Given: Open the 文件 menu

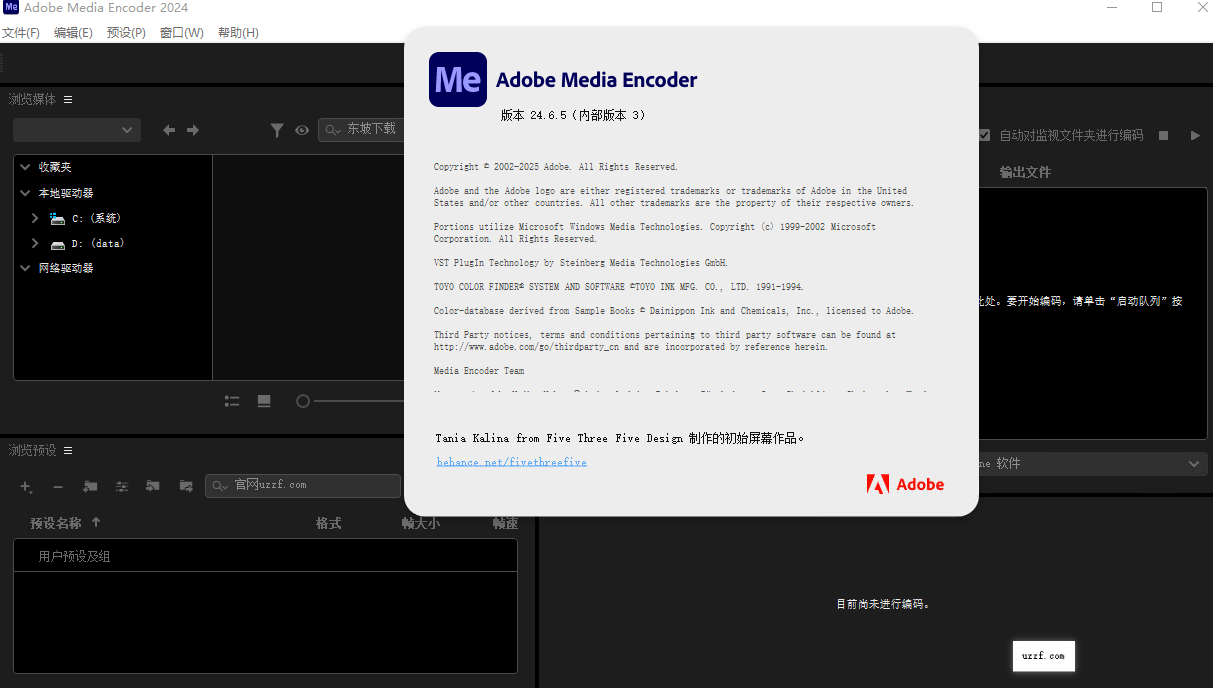Looking at the screenshot, I should pos(21,31).
